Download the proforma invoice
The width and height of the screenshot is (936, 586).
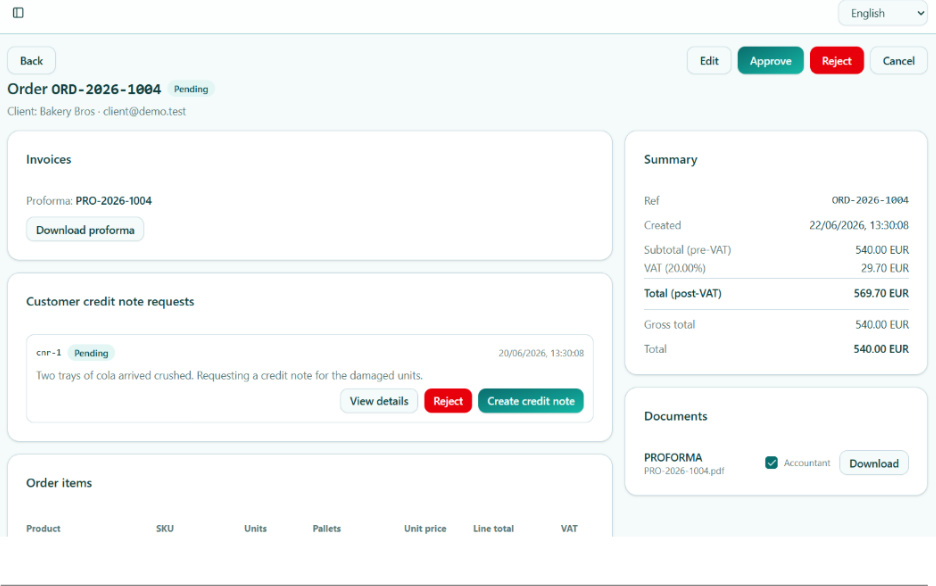coord(85,230)
